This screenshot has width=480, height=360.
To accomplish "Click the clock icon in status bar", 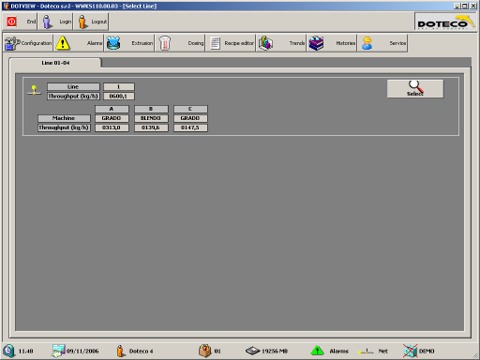I will 9,351.
